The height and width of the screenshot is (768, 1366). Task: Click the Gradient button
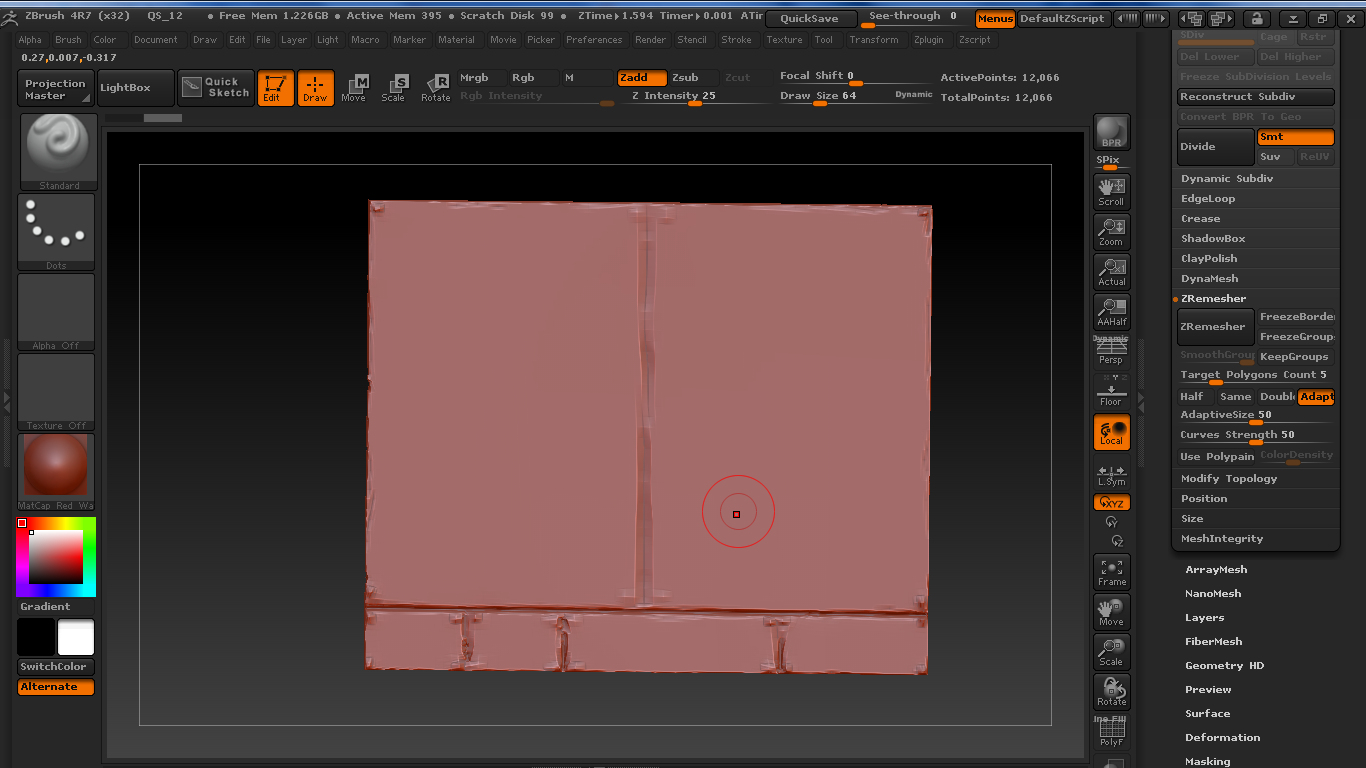pos(56,607)
